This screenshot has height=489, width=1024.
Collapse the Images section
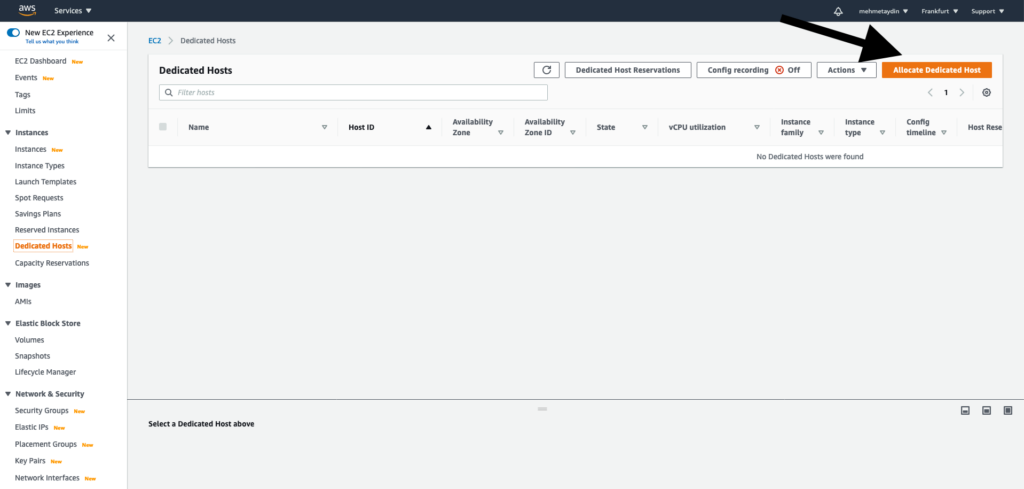point(8,285)
